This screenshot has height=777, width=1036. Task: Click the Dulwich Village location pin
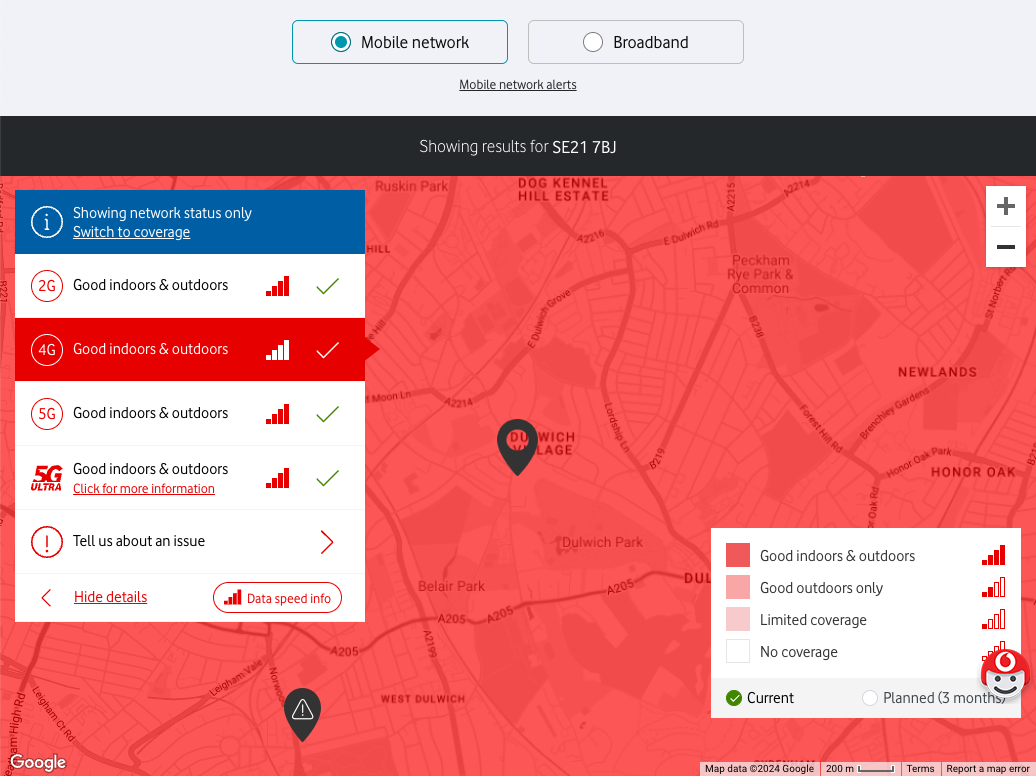pos(517,445)
